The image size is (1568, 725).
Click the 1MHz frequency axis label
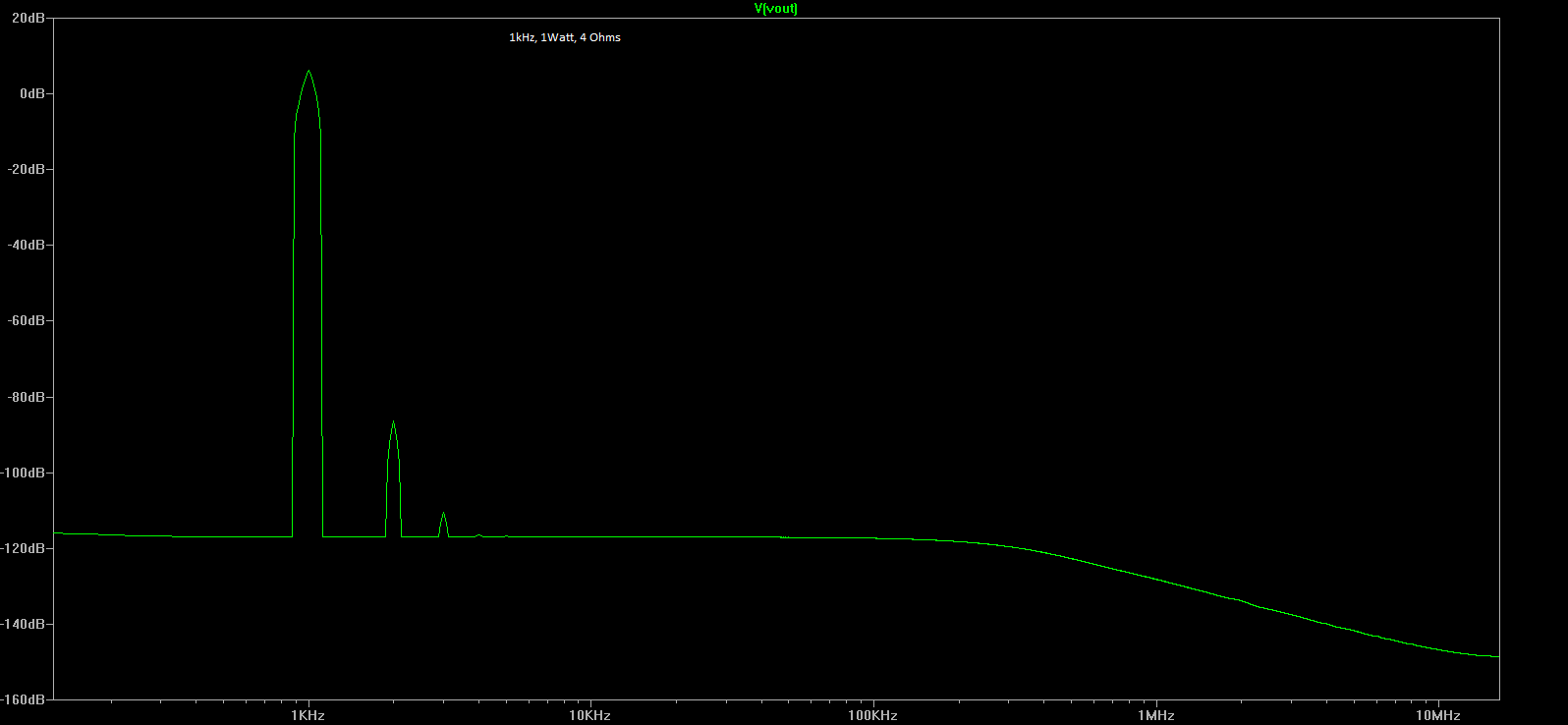[x=1156, y=715]
